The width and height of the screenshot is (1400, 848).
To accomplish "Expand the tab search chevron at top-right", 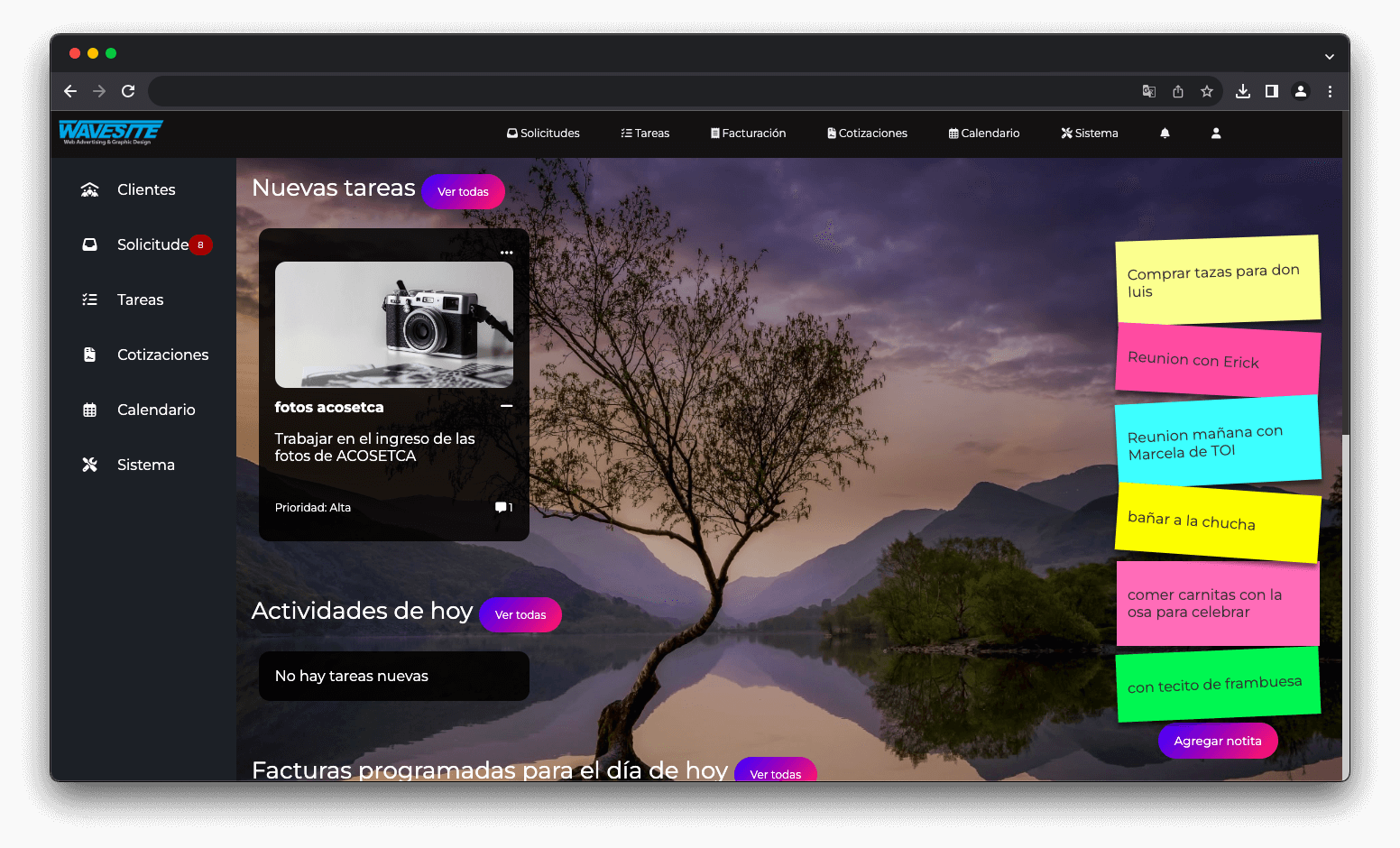I will [x=1329, y=56].
